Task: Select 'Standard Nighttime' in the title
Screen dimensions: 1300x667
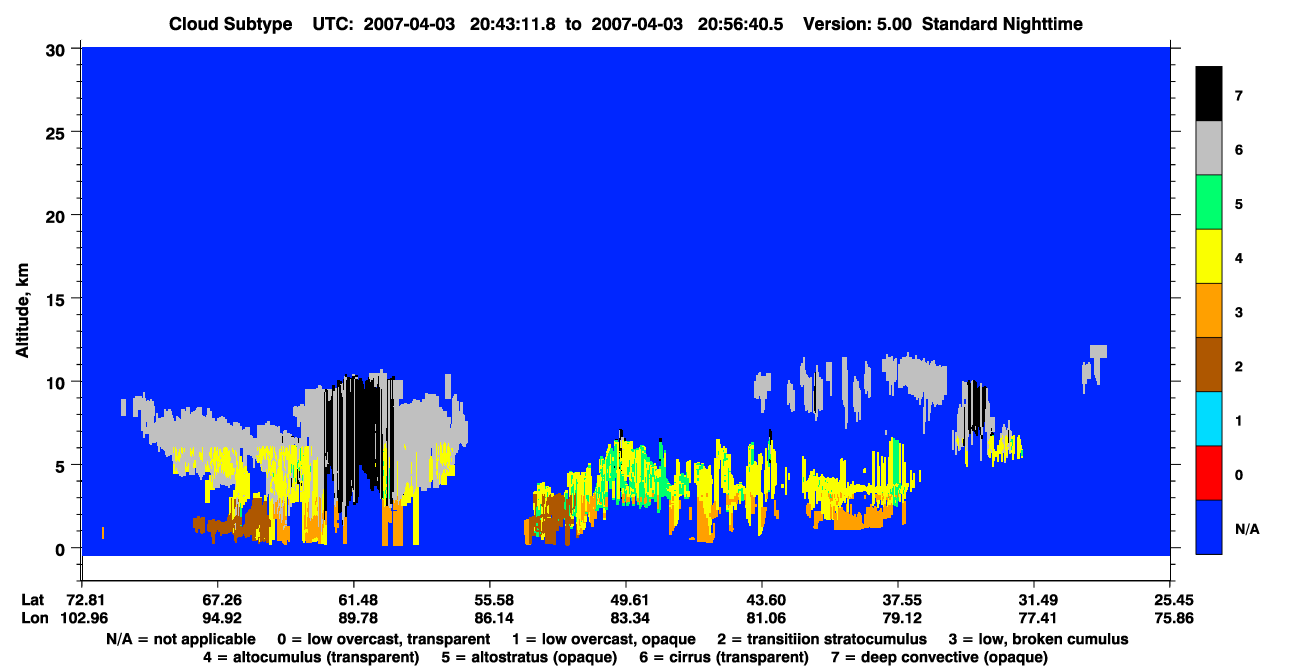Action: (x=1003, y=24)
